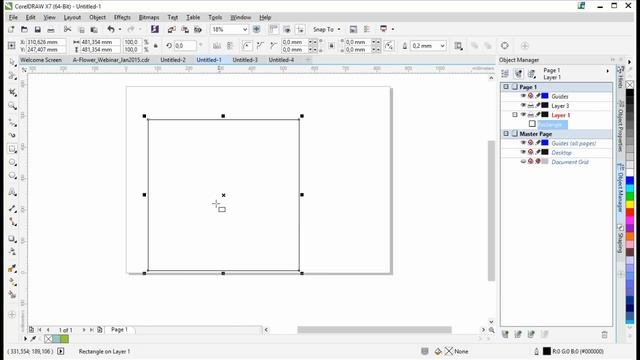Viewport: 640px width, 360px height.
Task: Click the Publish to PDF icon
Action: coord(198,29)
